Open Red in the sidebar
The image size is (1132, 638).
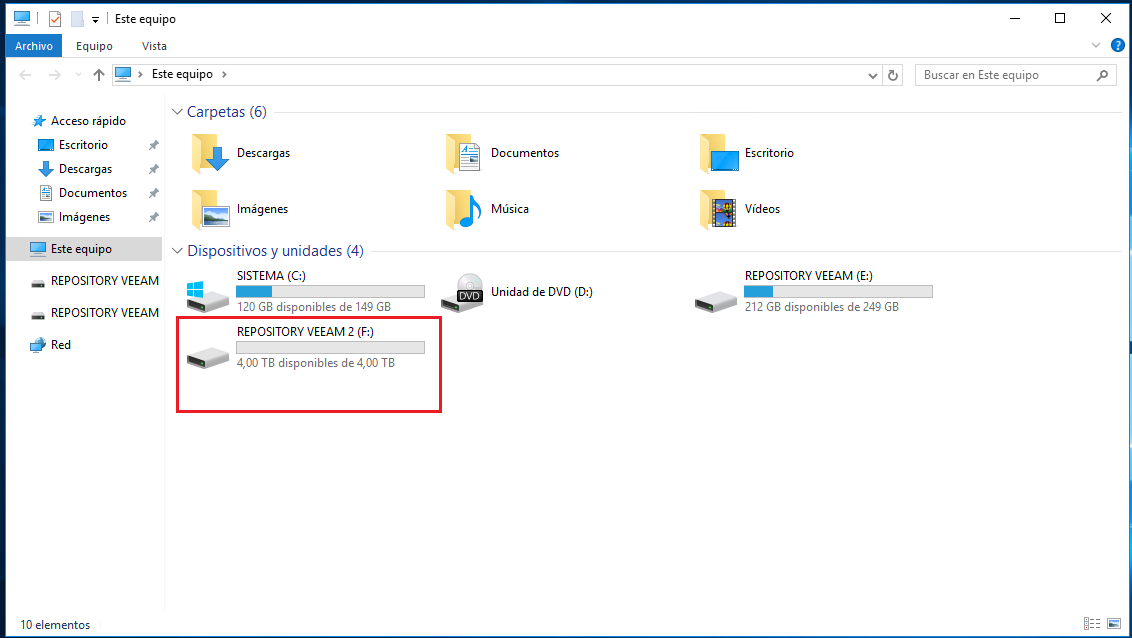pyautogui.click(x=58, y=344)
